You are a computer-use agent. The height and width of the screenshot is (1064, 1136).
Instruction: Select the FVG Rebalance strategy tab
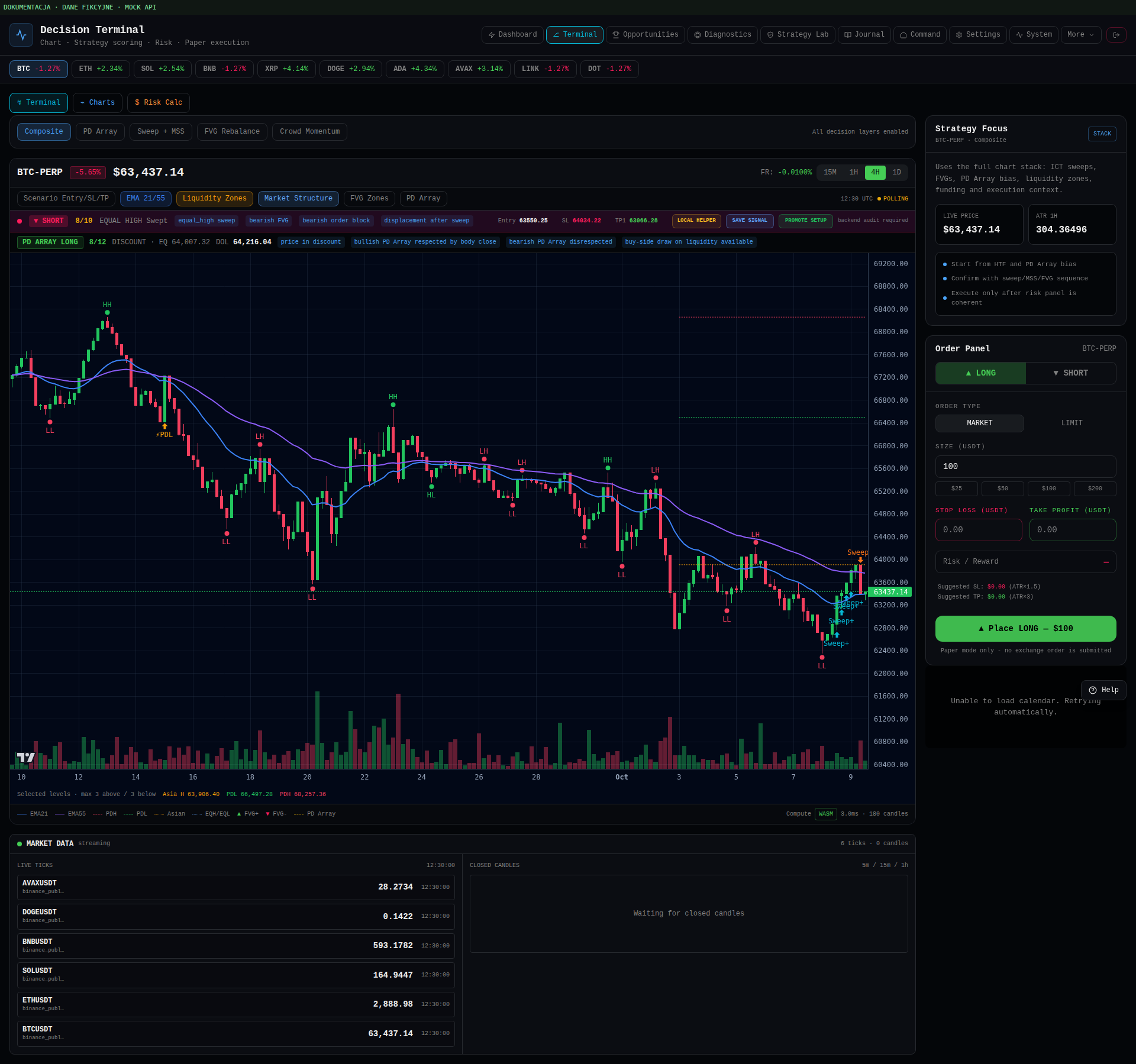[x=232, y=132]
